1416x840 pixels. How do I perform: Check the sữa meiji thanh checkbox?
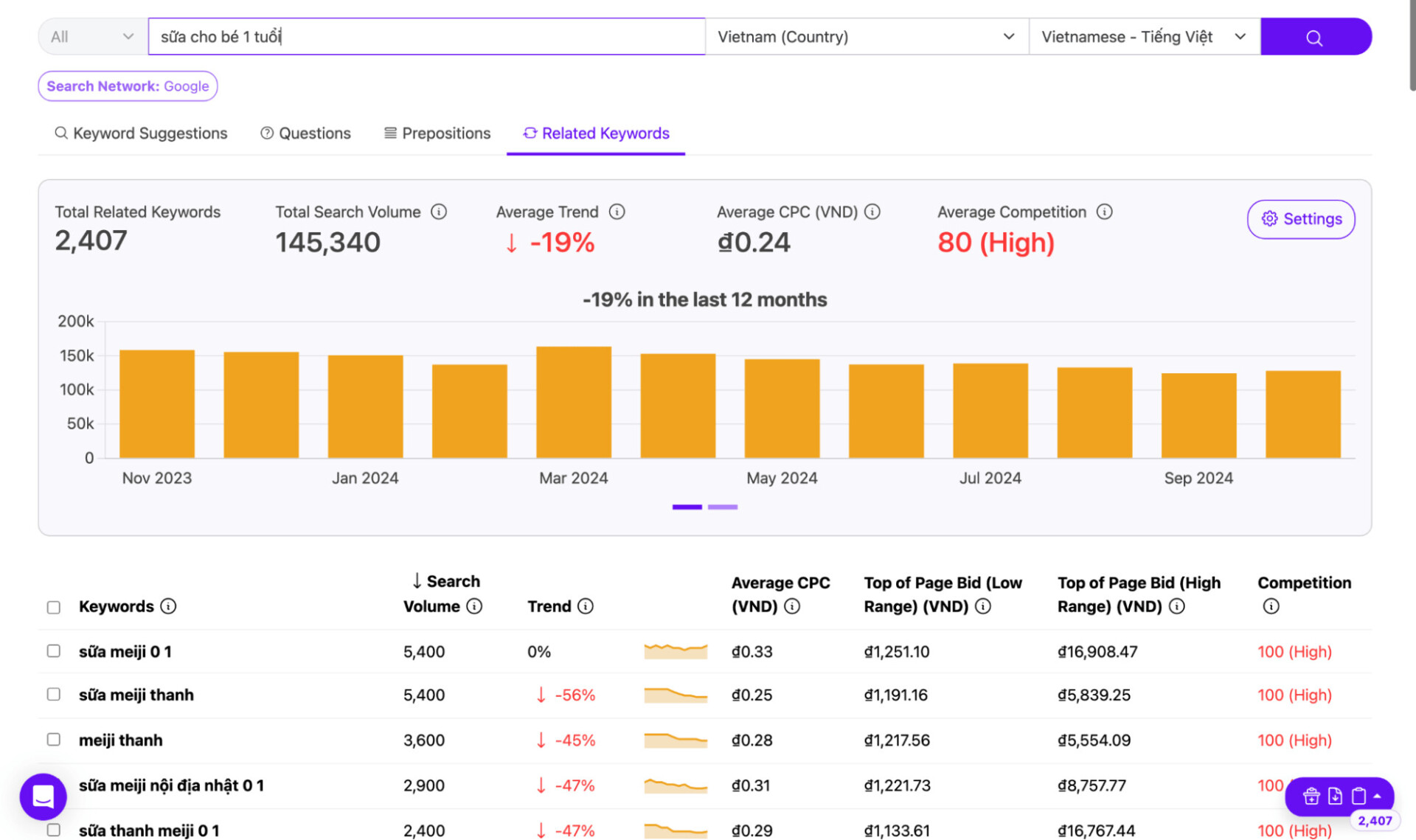(54, 694)
